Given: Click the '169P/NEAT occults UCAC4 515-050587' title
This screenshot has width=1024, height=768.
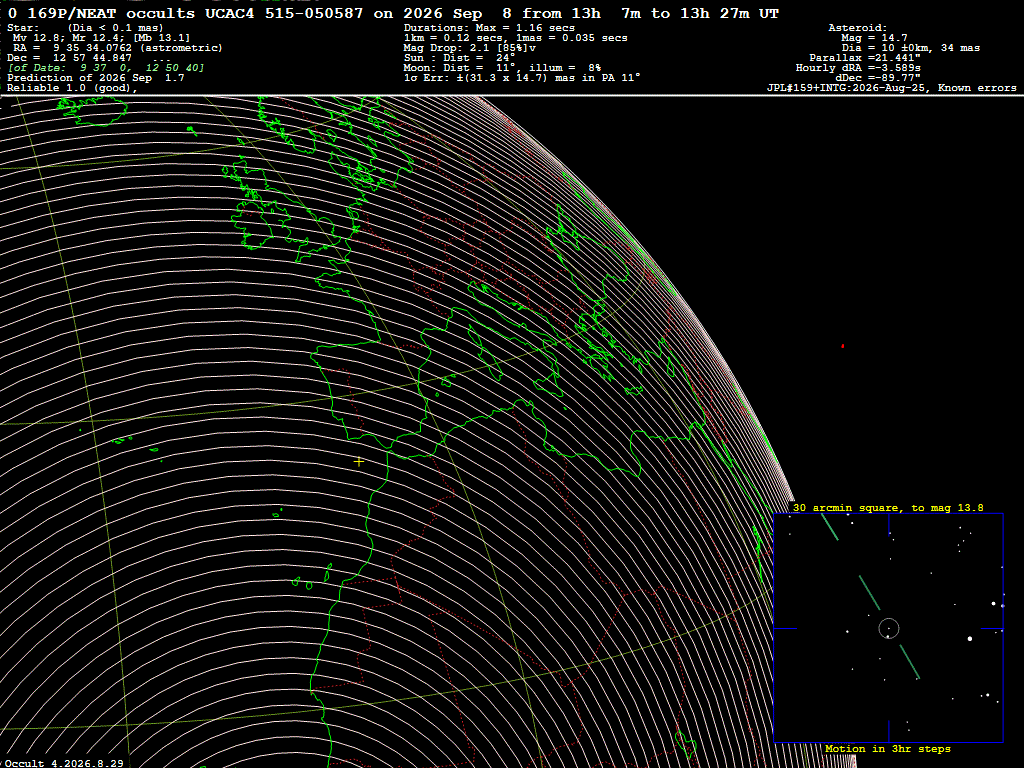Looking at the screenshot, I should [x=195, y=14].
